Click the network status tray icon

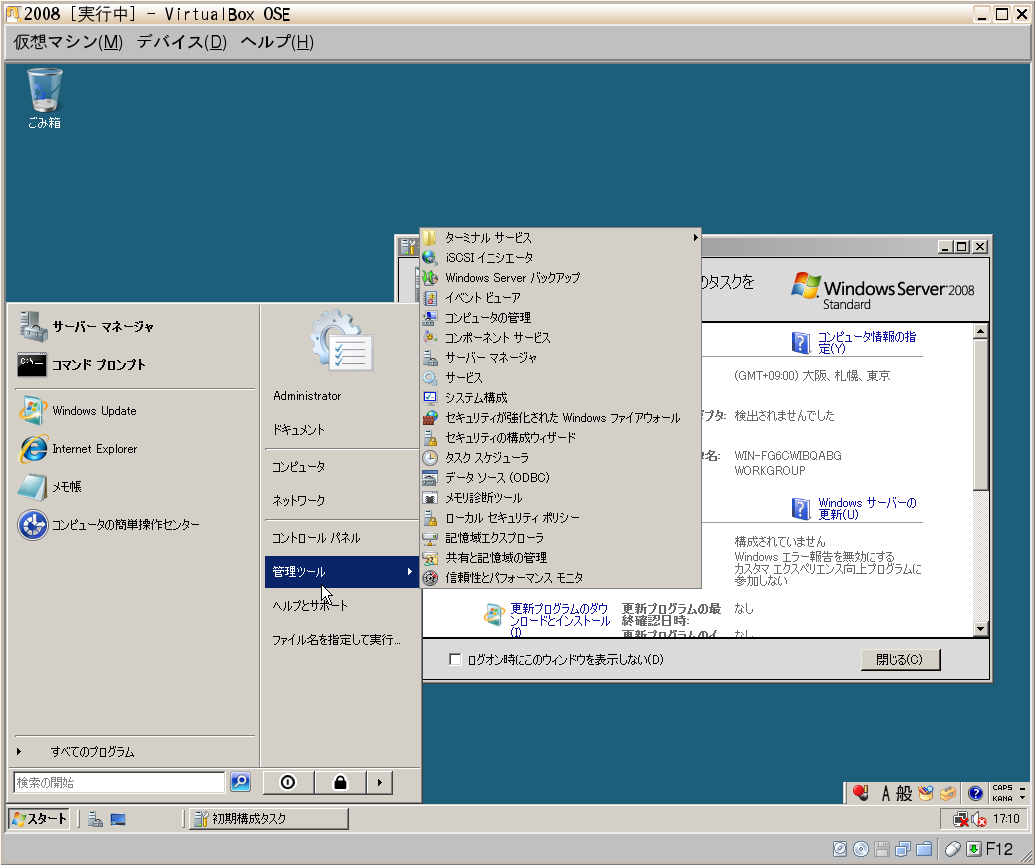click(961, 819)
